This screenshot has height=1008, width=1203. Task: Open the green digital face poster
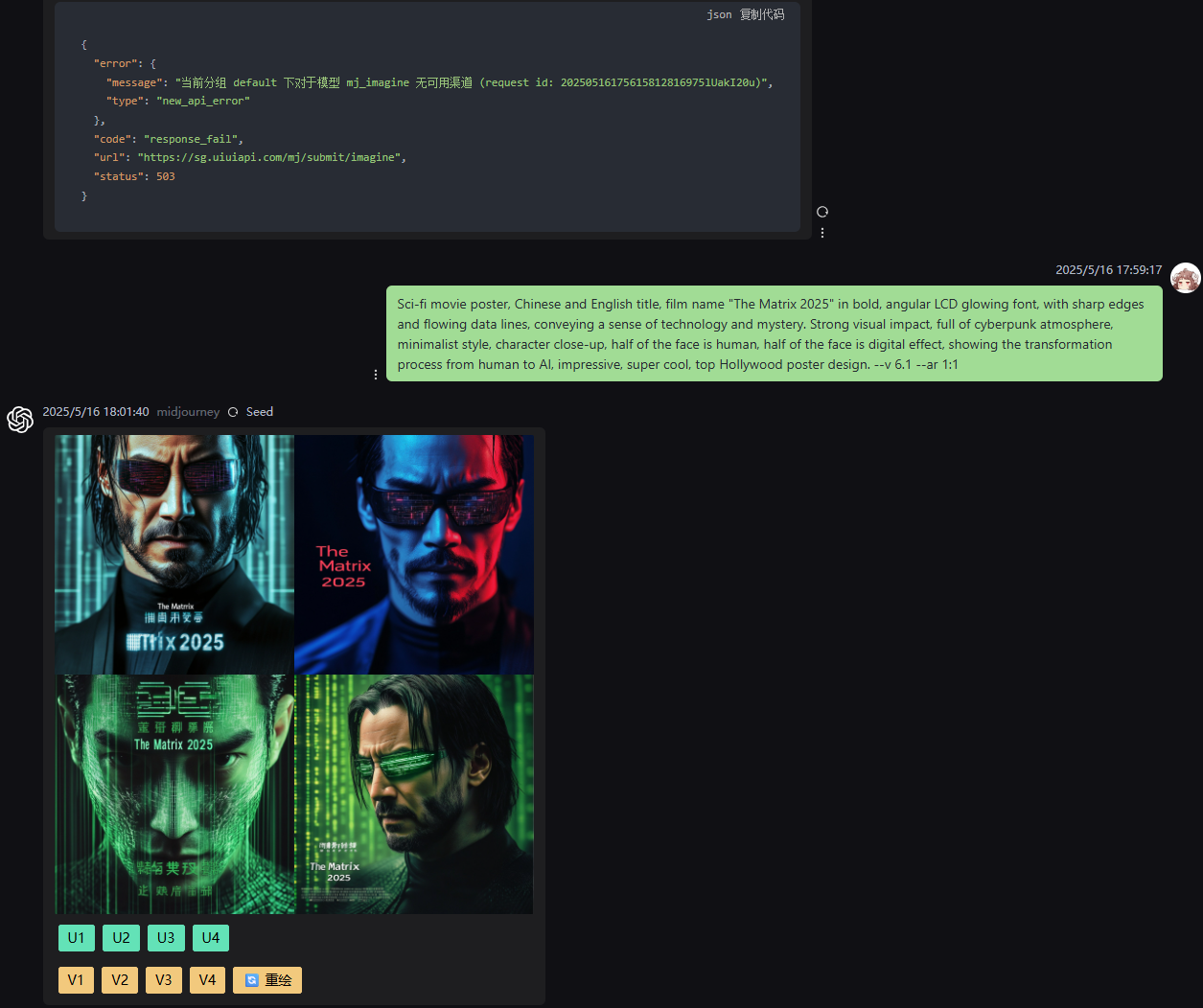coord(174,794)
